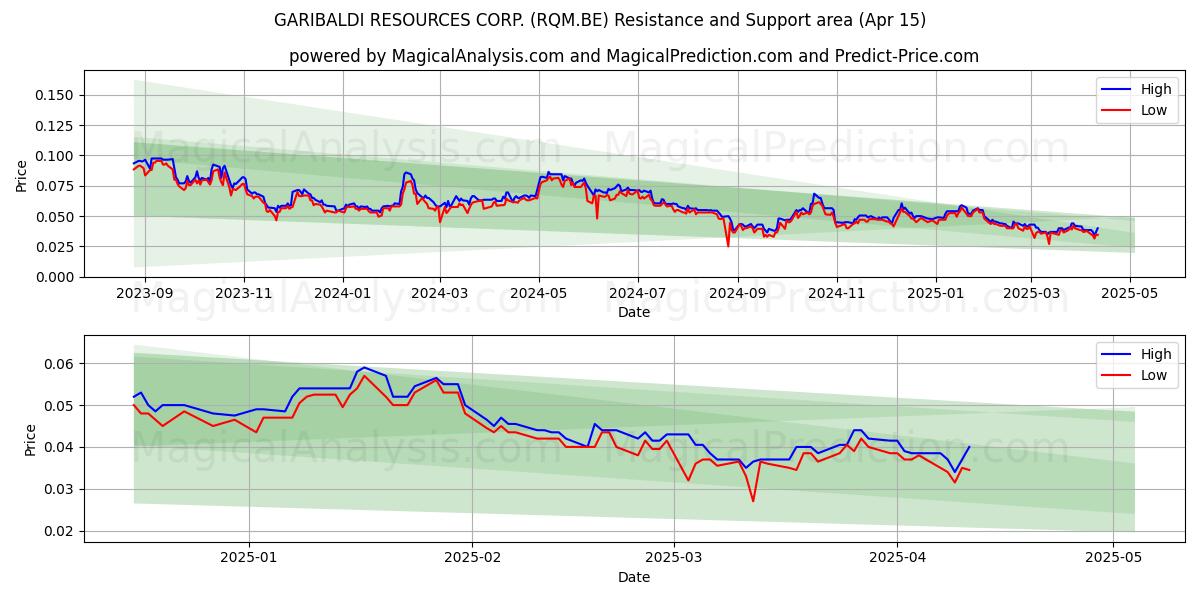Click the 0.000 tick on top chart
The height and width of the screenshot is (600, 1200).
click(x=56, y=277)
